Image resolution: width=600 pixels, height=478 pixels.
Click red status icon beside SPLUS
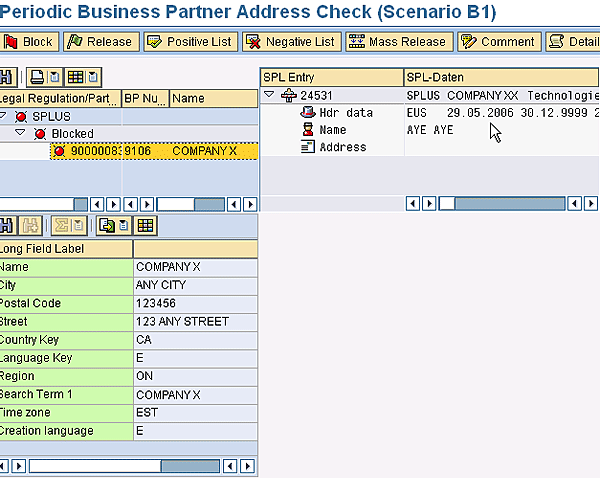point(21,116)
